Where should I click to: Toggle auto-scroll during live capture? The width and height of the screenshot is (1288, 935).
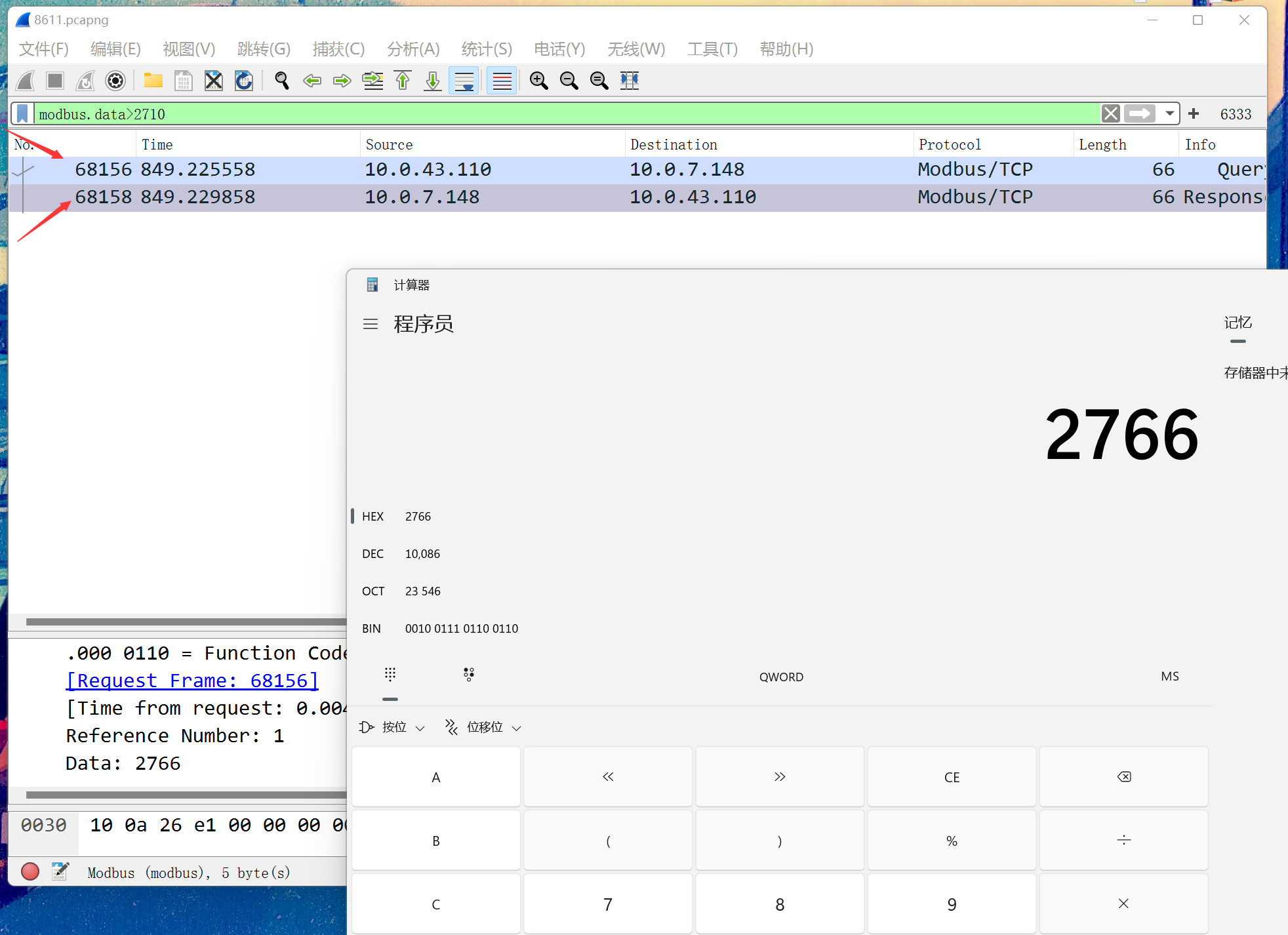click(x=464, y=81)
